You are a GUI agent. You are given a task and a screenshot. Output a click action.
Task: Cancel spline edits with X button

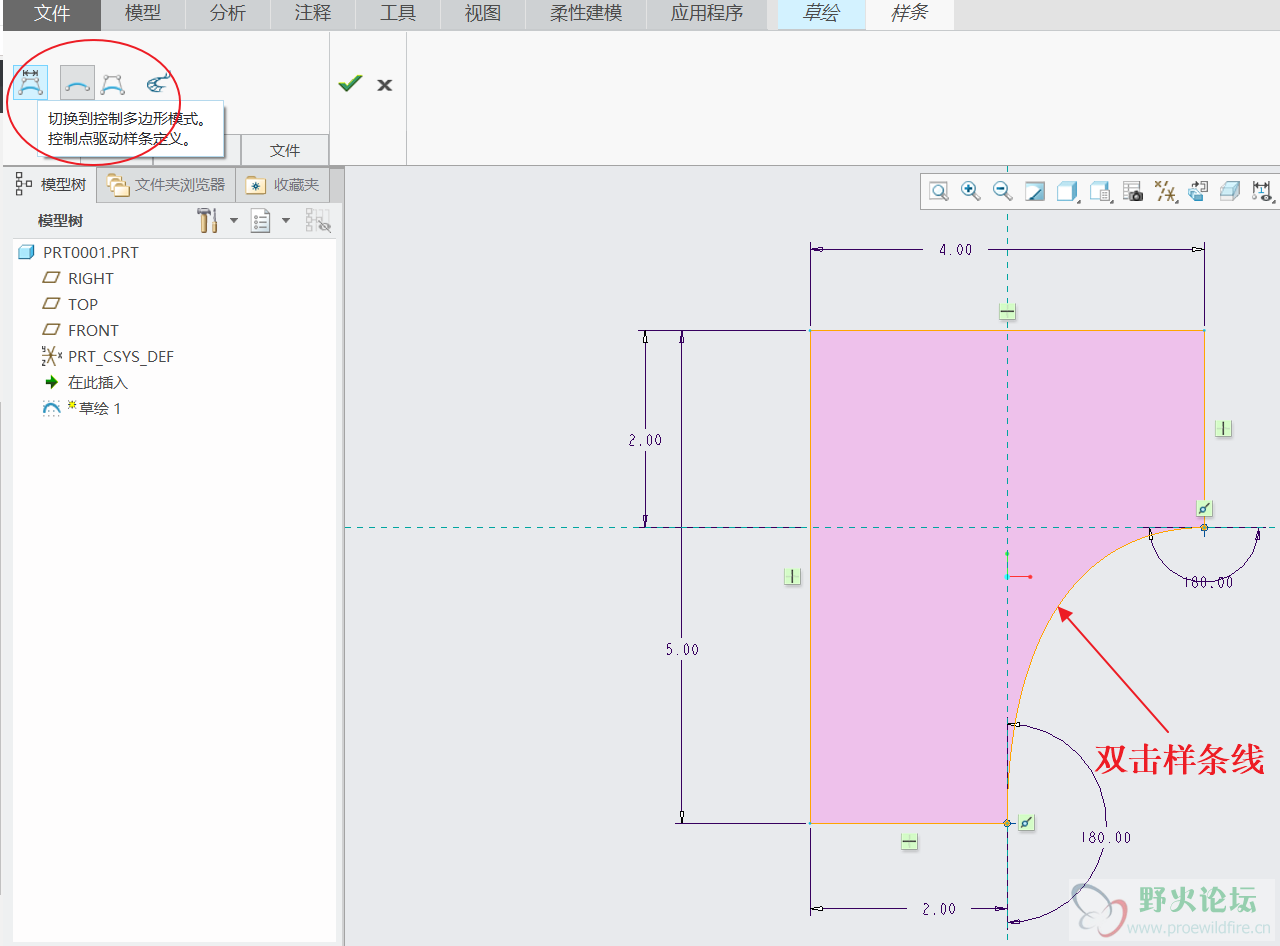[385, 85]
